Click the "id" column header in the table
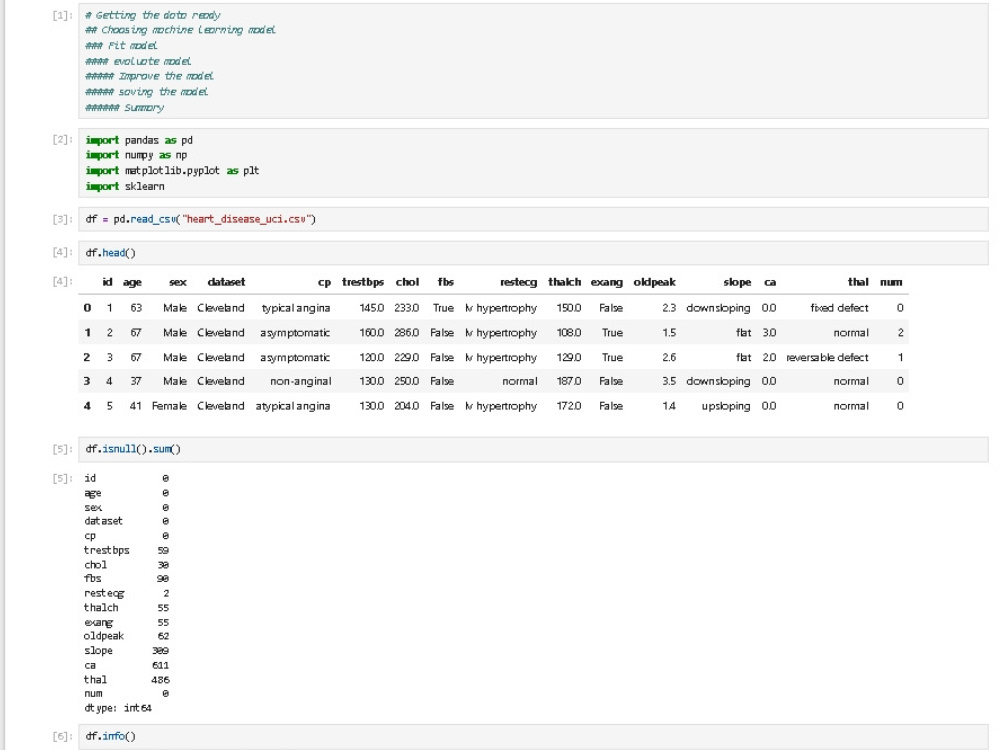Viewport: 1000px width, 750px height. click(x=107, y=282)
